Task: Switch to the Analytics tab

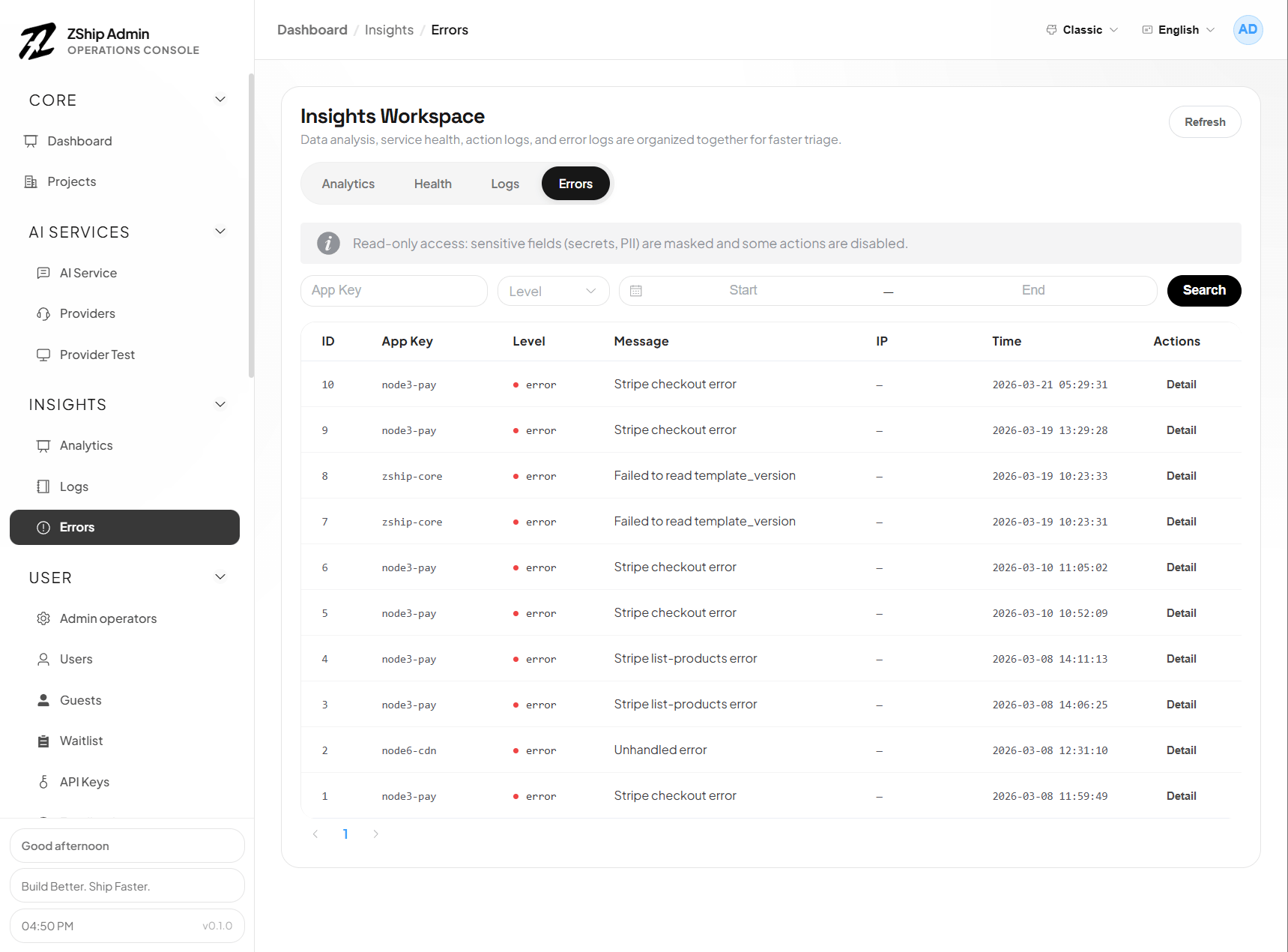Action: pos(348,184)
